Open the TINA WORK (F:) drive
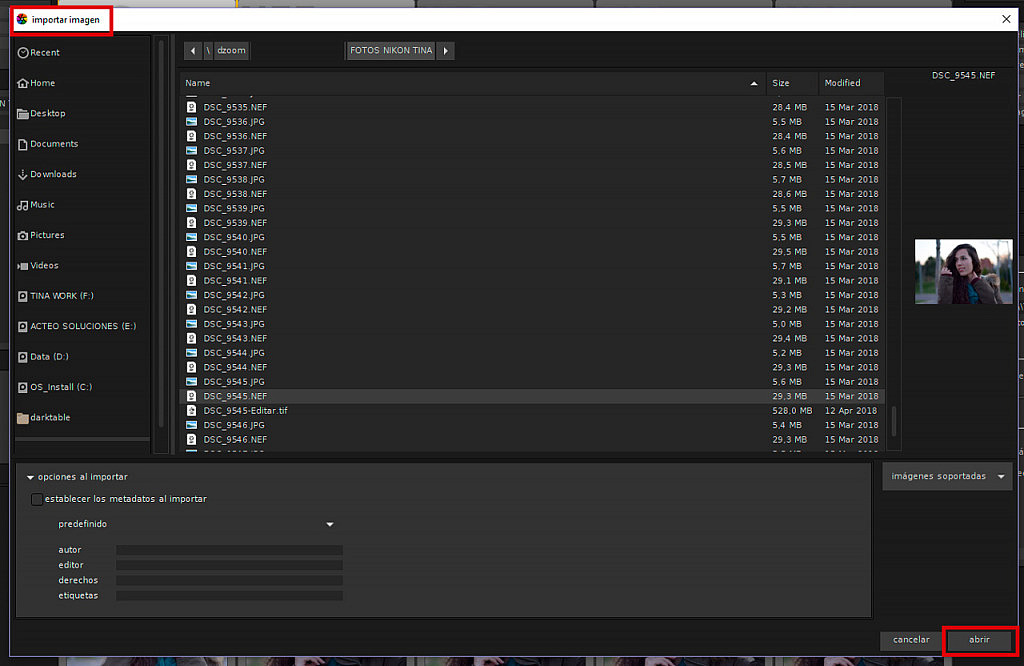Screen dimensions: 1024x666 coord(61,296)
